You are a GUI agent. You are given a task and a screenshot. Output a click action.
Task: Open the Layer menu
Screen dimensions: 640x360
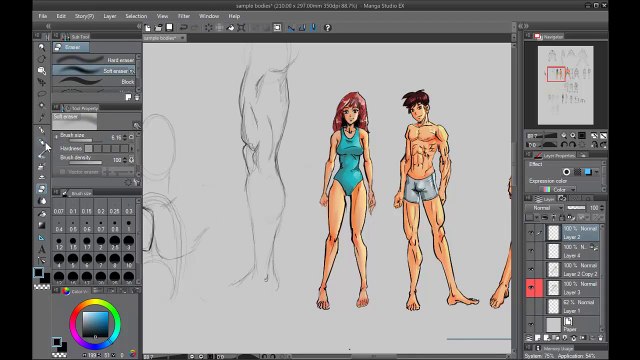pyautogui.click(x=110, y=16)
